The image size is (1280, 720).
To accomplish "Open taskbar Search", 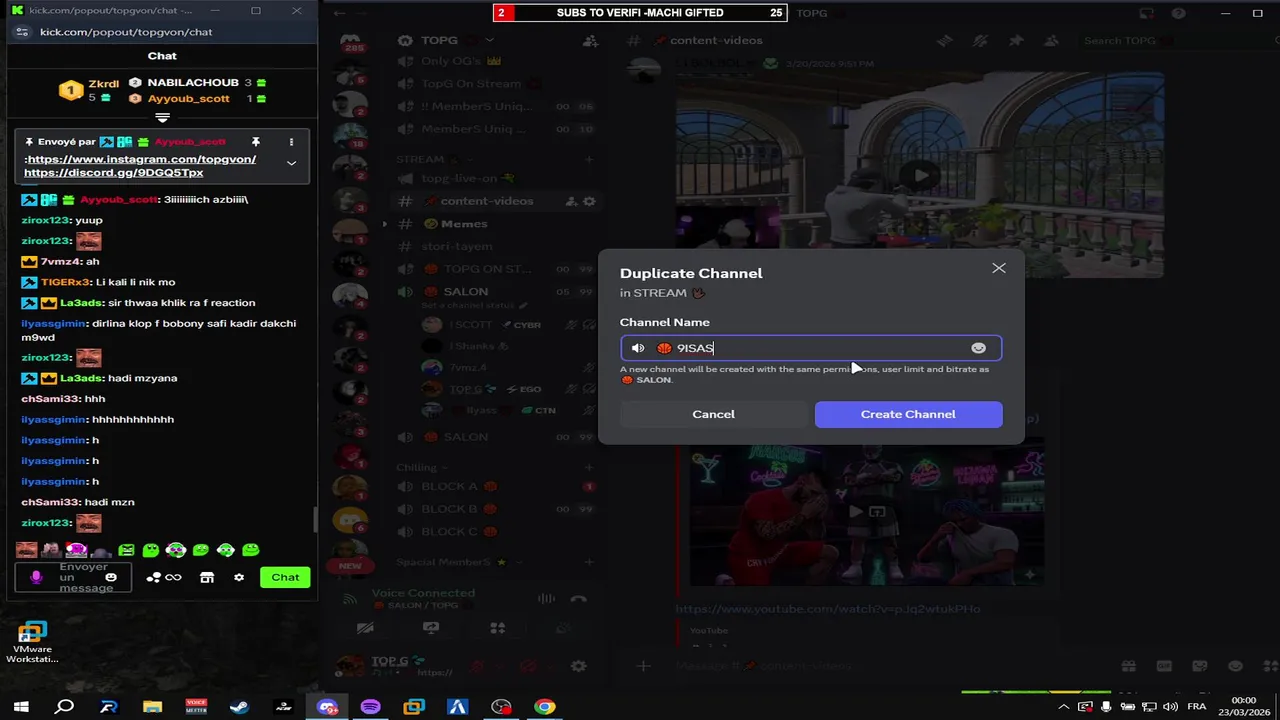I will point(64,707).
